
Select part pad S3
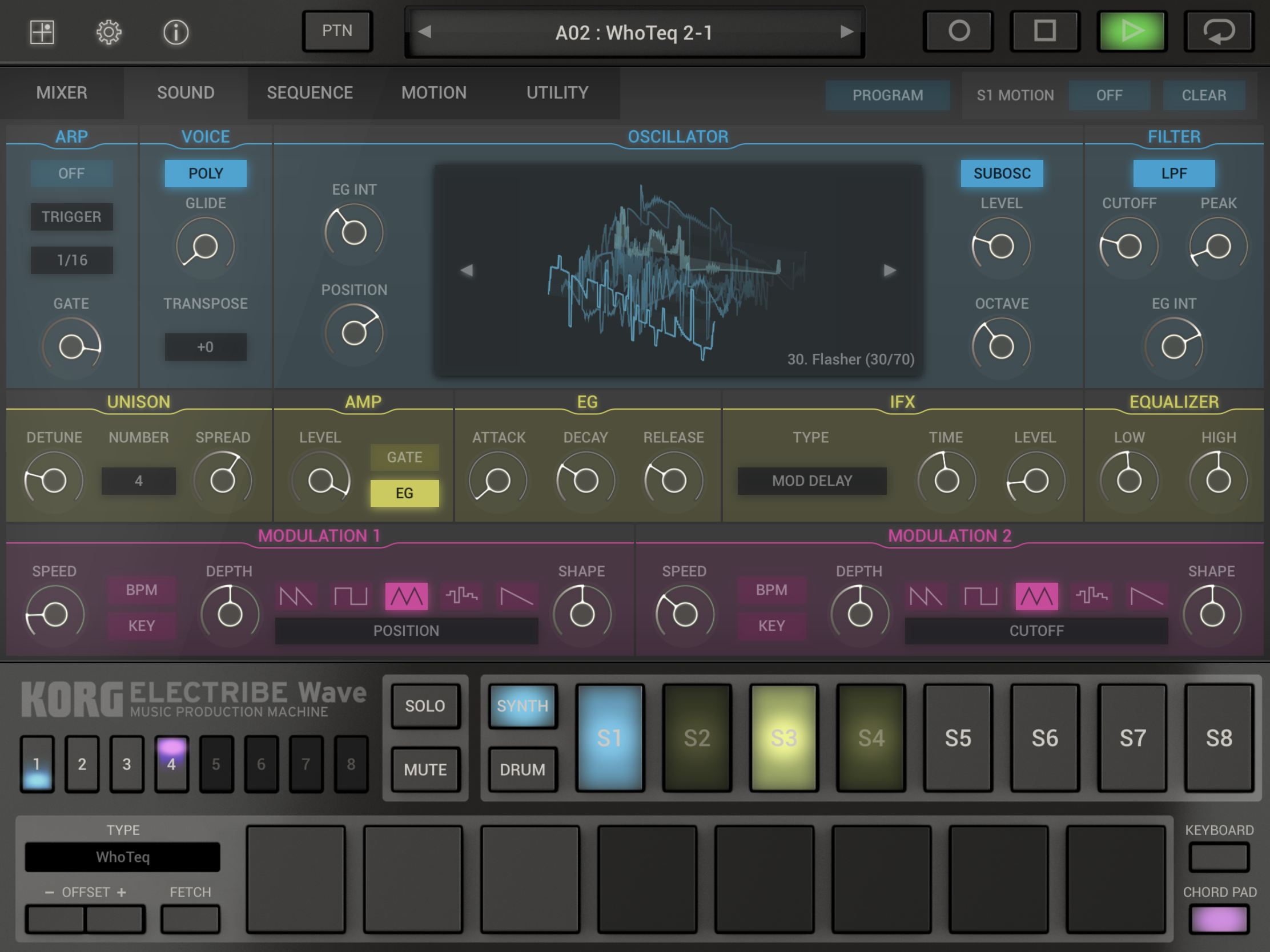pyautogui.click(x=783, y=739)
